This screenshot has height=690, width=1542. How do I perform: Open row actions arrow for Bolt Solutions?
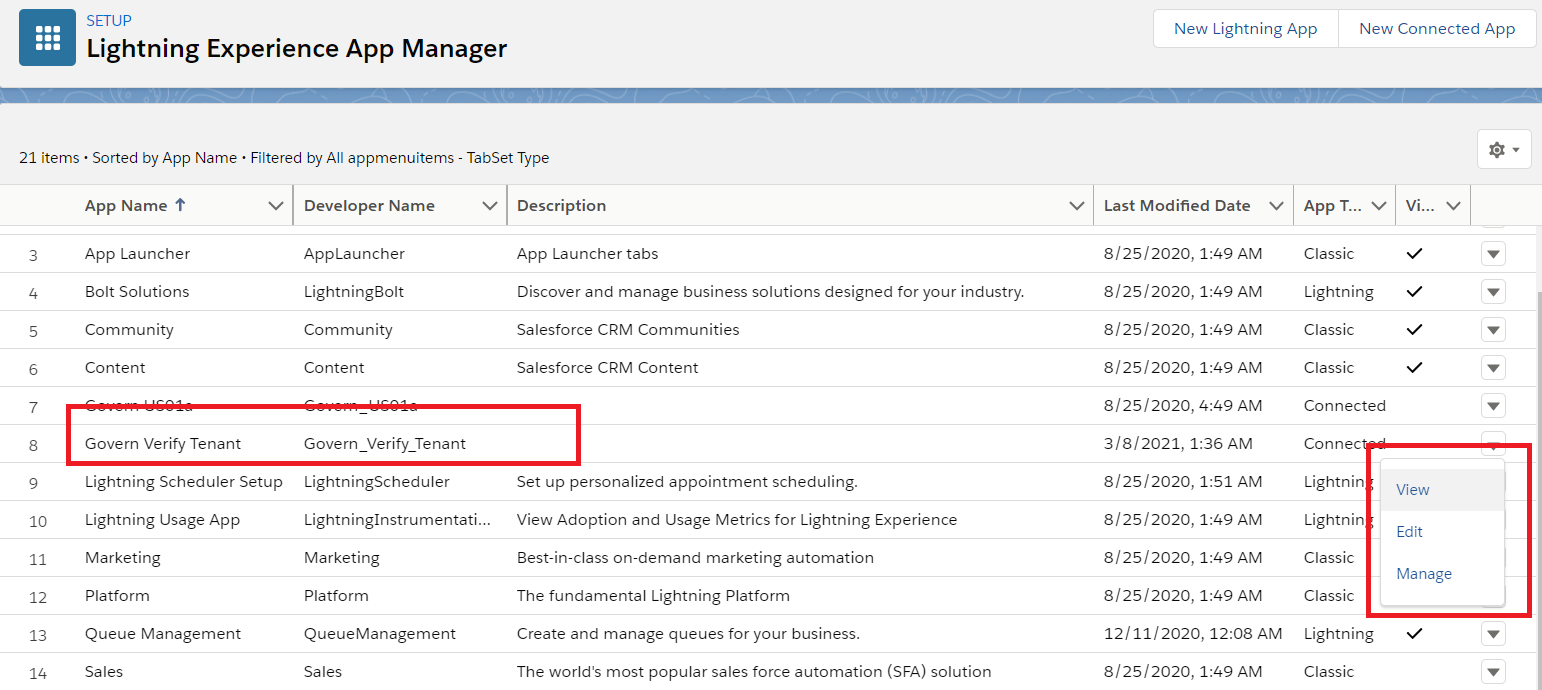pos(1493,292)
